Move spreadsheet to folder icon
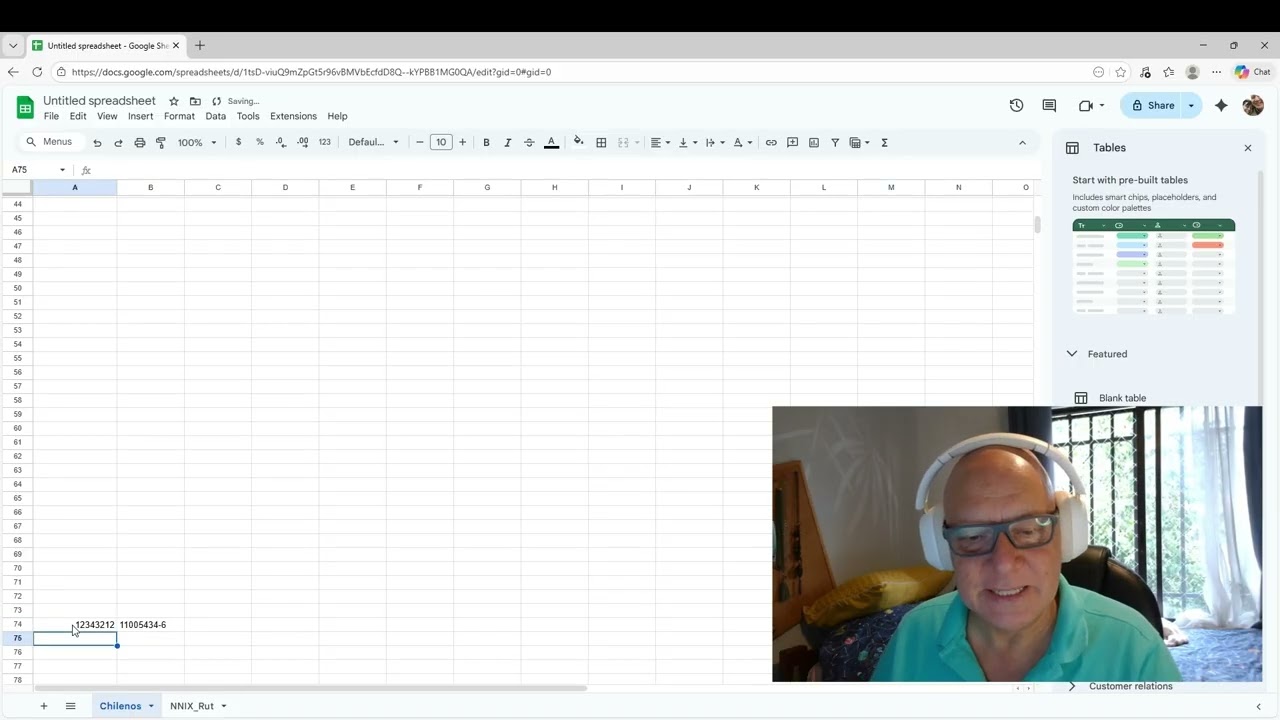 (x=195, y=101)
